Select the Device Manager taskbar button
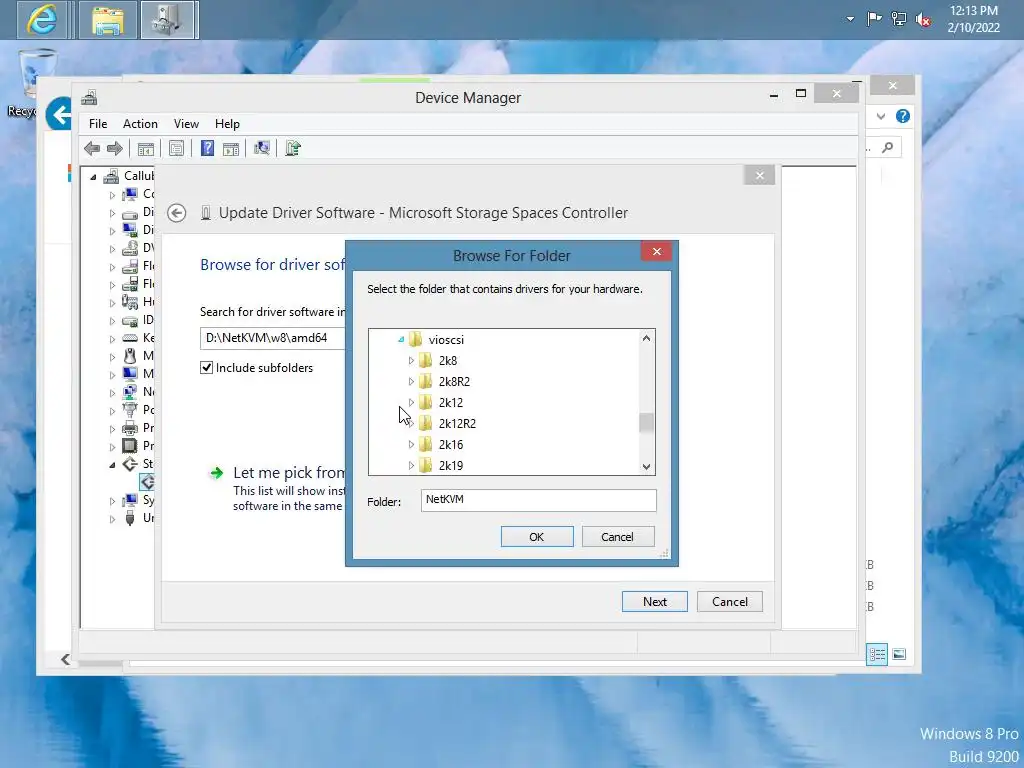 pyautogui.click(x=168, y=20)
